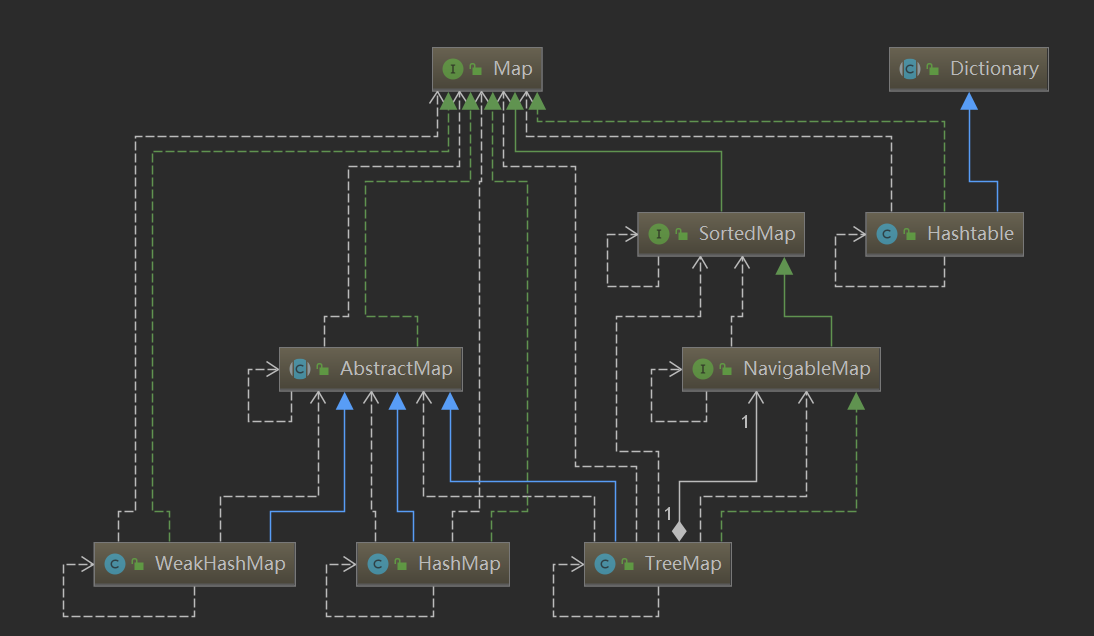Select the Dictionary class node
Screen dimensions: 1094x636
pyautogui.click(x=968, y=69)
